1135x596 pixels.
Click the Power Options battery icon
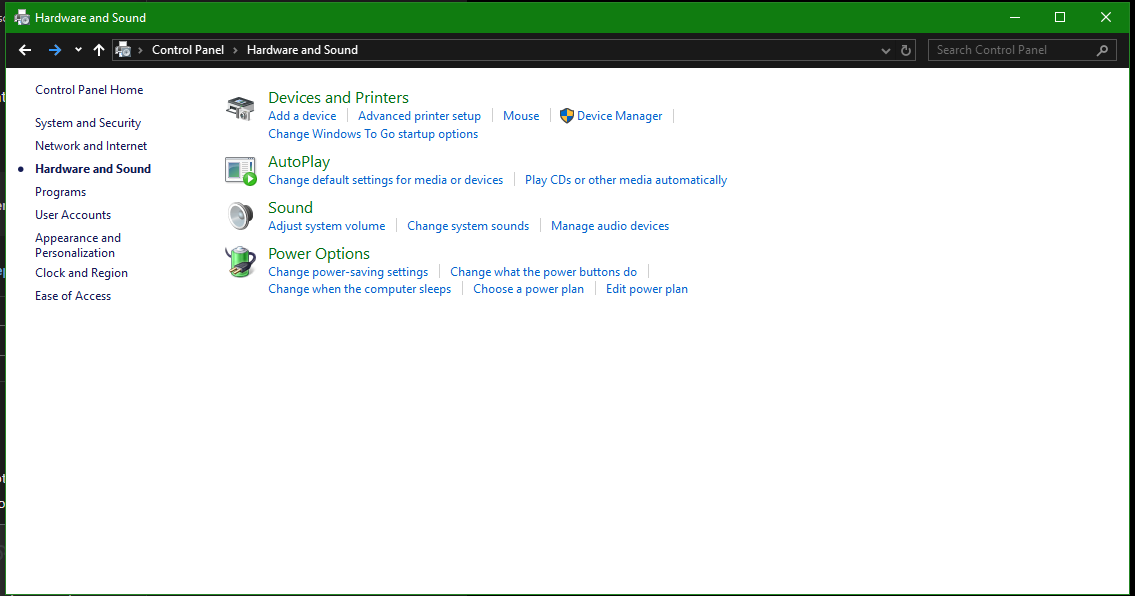click(240, 261)
